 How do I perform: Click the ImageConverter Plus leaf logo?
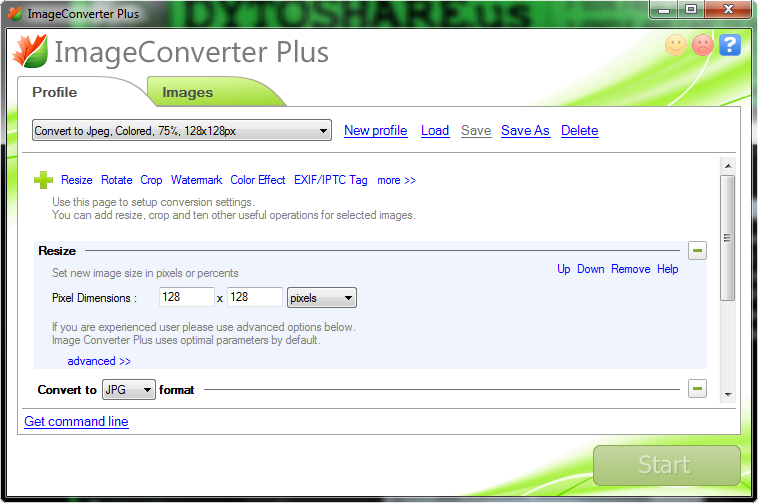[30, 51]
